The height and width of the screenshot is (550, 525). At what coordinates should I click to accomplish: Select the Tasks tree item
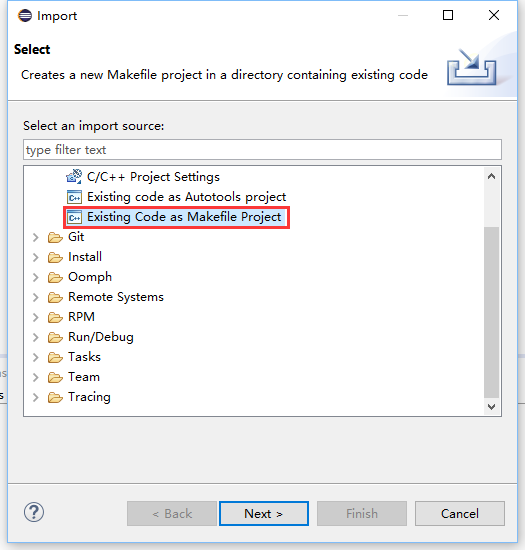click(x=85, y=357)
